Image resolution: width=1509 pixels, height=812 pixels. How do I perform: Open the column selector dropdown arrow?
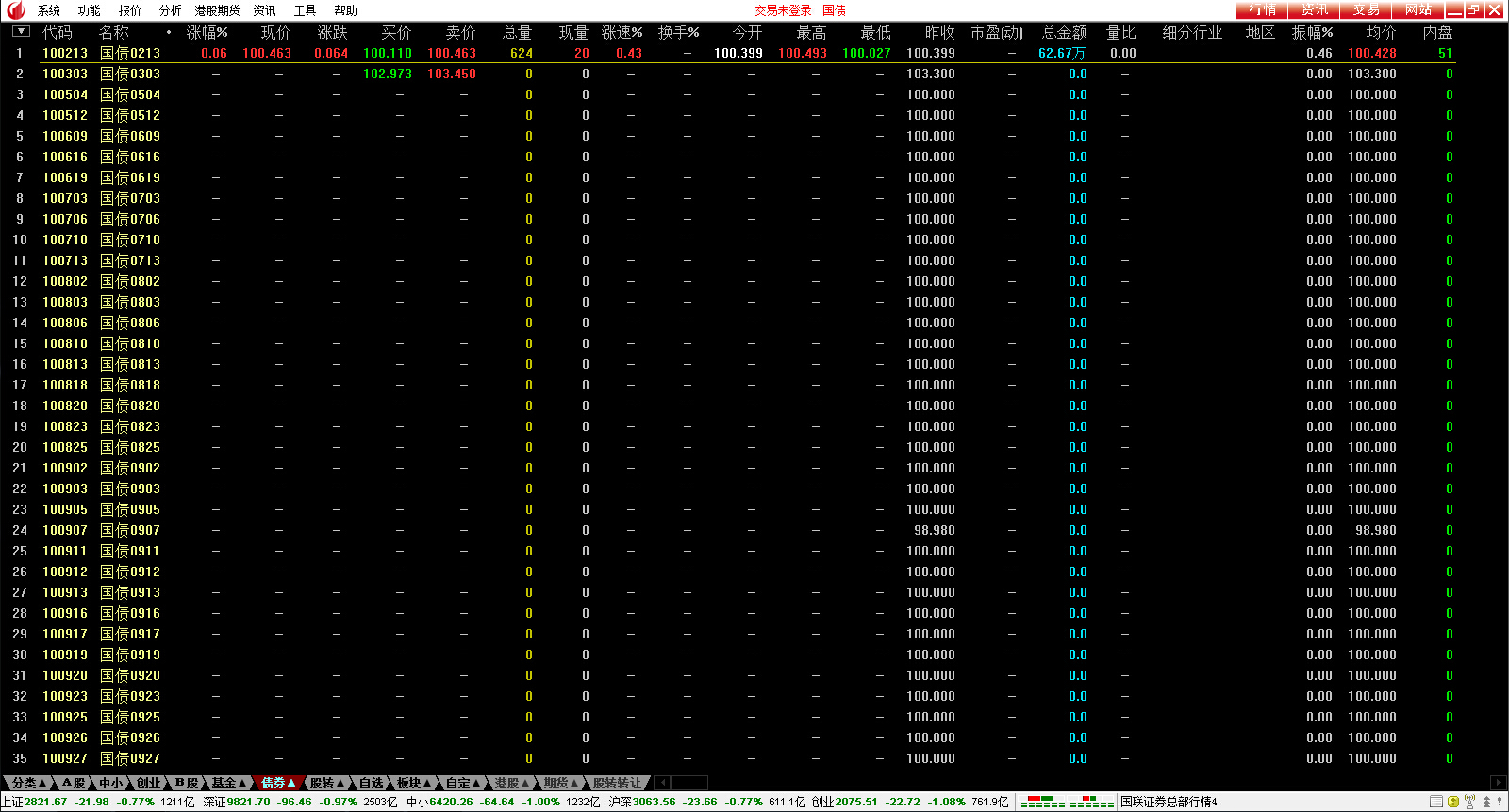(21, 31)
